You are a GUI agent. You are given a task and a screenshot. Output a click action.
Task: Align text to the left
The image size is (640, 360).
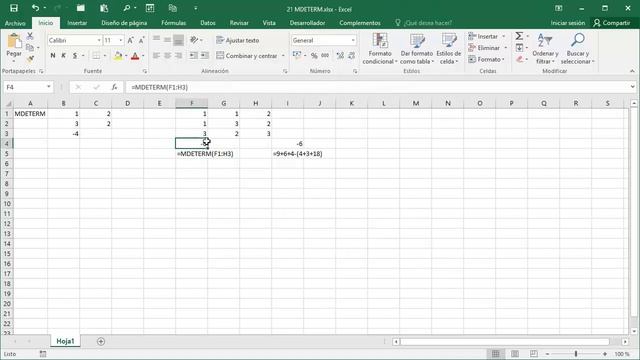point(156,56)
